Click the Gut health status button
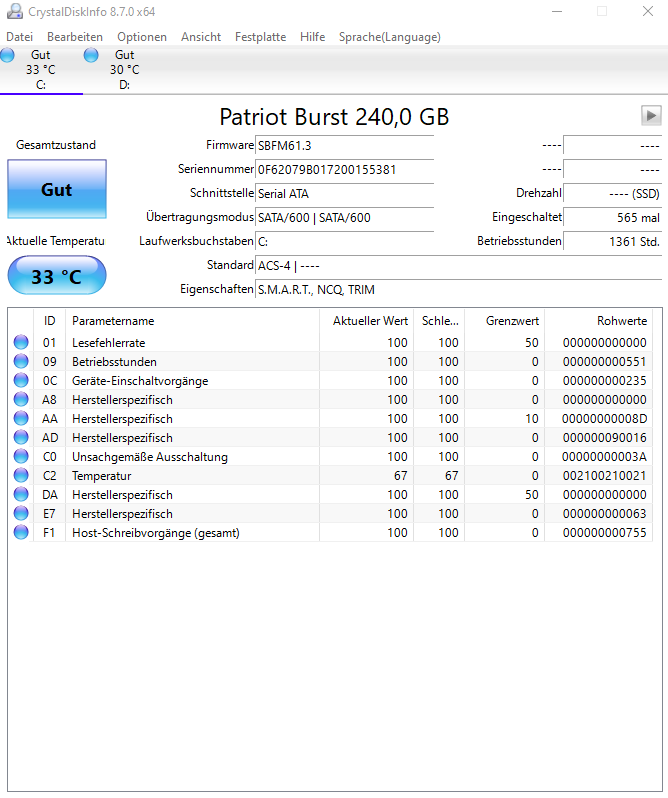Screen dimensions: 668x798 pyautogui.click(x=57, y=189)
